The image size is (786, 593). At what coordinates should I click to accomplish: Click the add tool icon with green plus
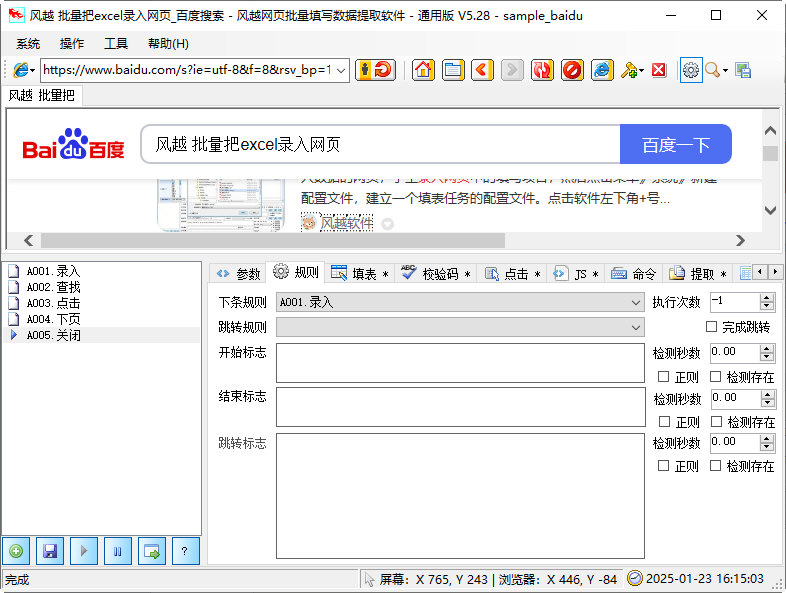tap(629, 70)
